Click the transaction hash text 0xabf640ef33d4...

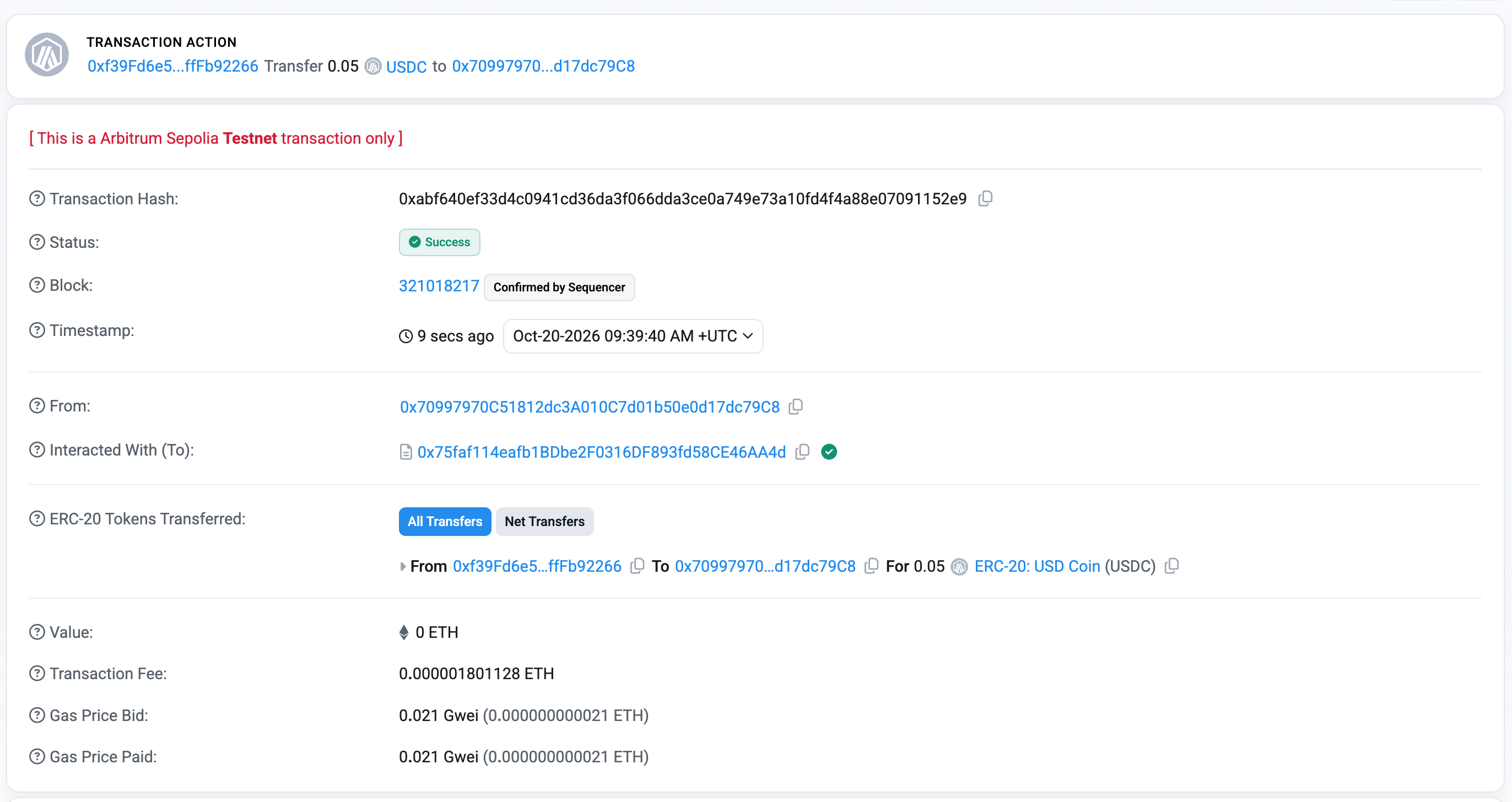tap(683, 199)
